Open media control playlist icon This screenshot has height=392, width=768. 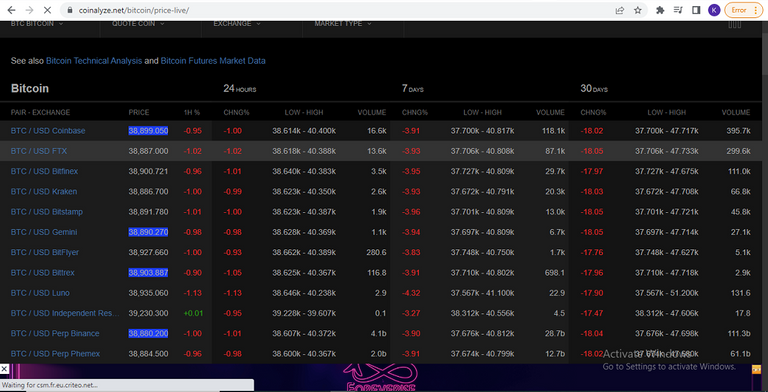678,10
